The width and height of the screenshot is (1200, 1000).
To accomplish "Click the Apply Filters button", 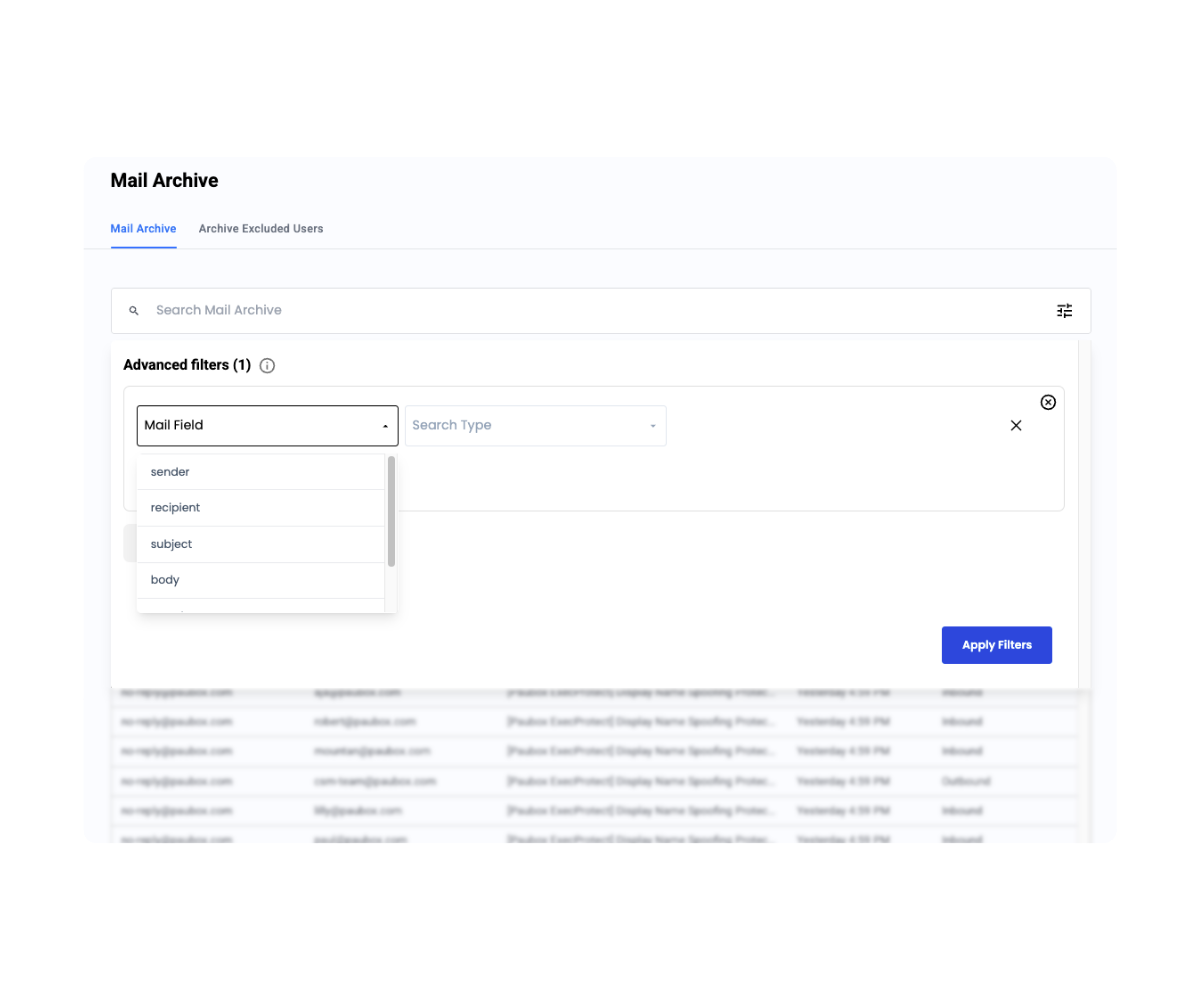I will pos(996,645).
